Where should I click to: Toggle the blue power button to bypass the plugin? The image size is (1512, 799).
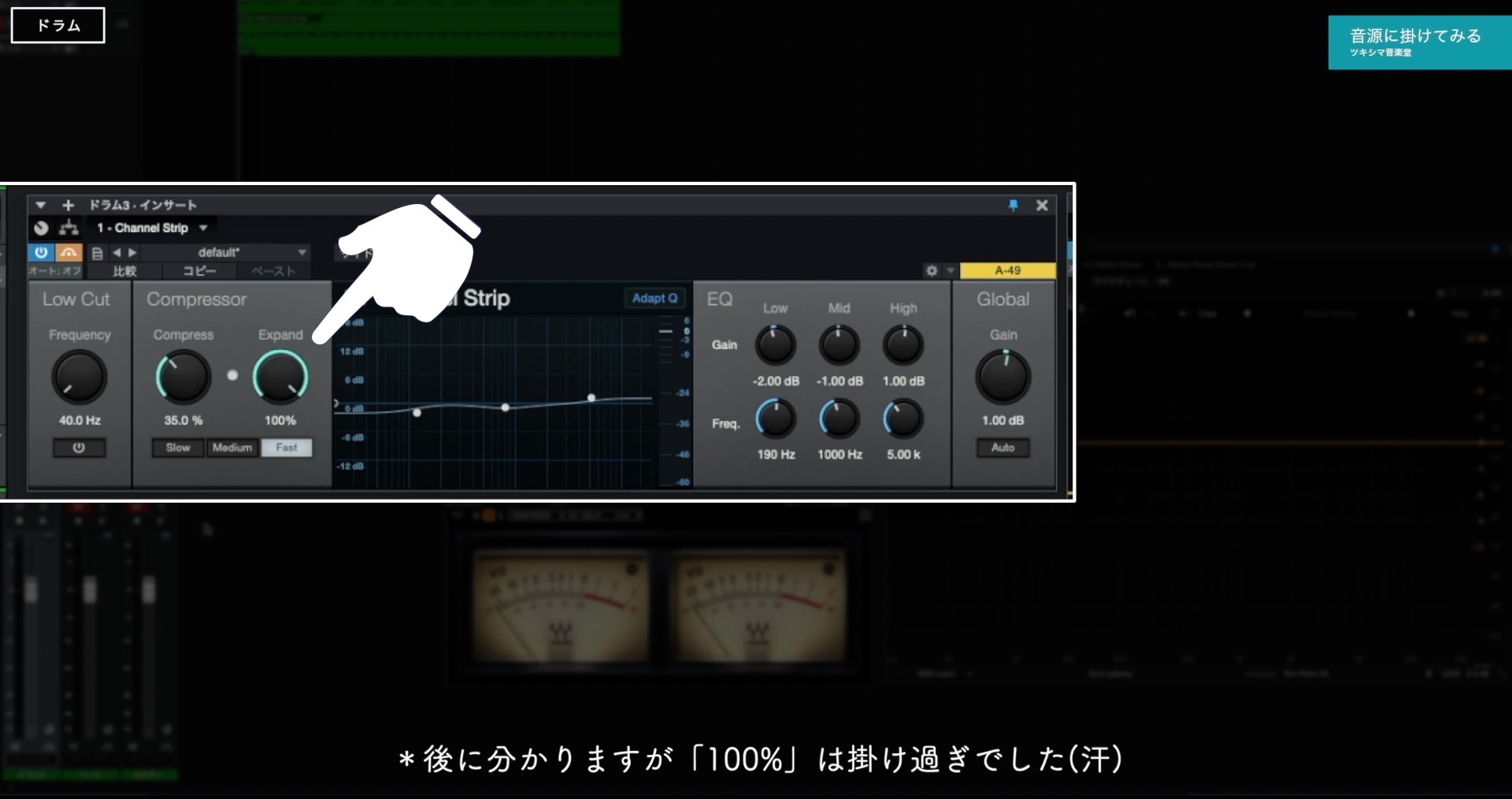pos(41,252)
